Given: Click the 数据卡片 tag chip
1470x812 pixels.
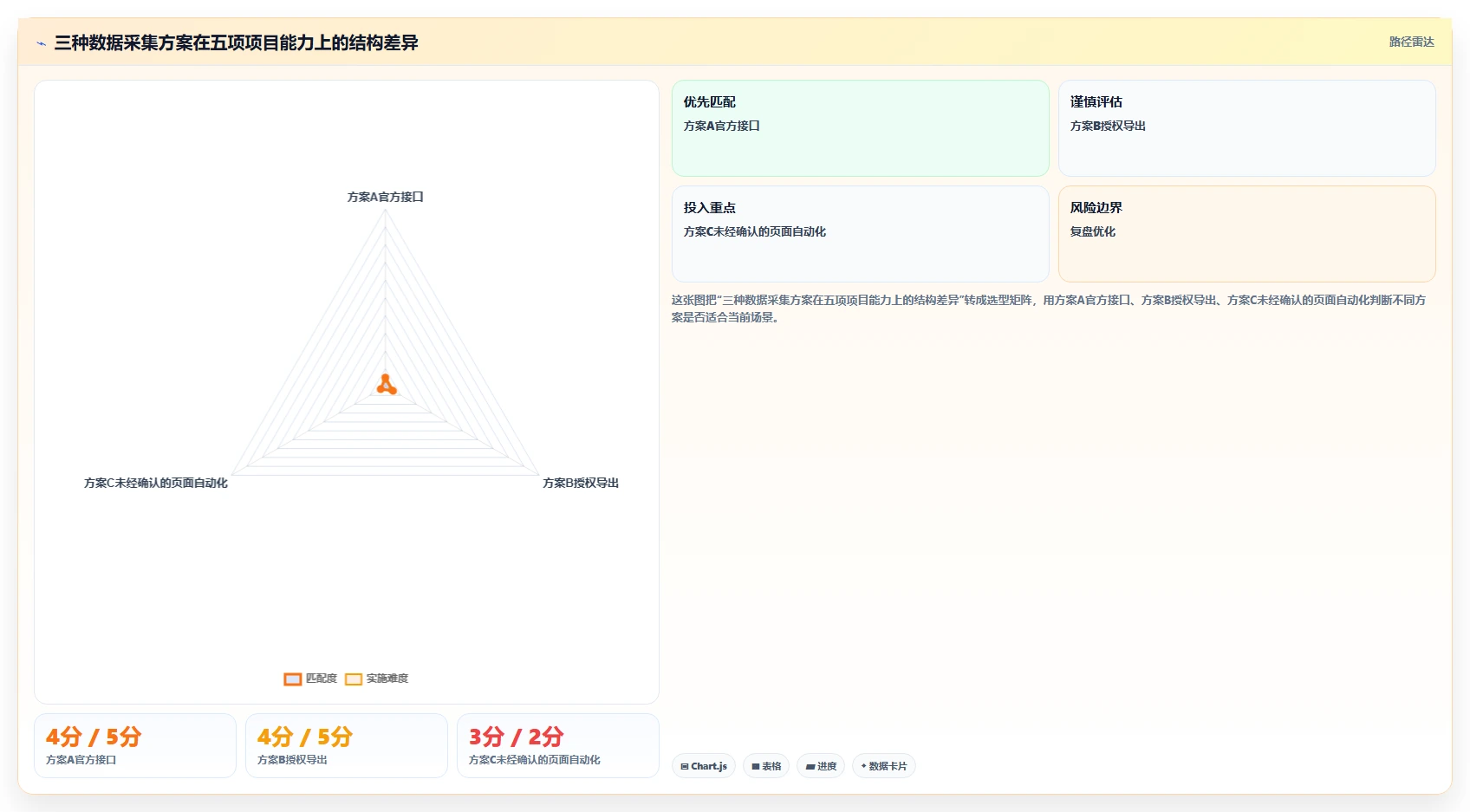Looking at the screenshot, I should pos(884,766).
